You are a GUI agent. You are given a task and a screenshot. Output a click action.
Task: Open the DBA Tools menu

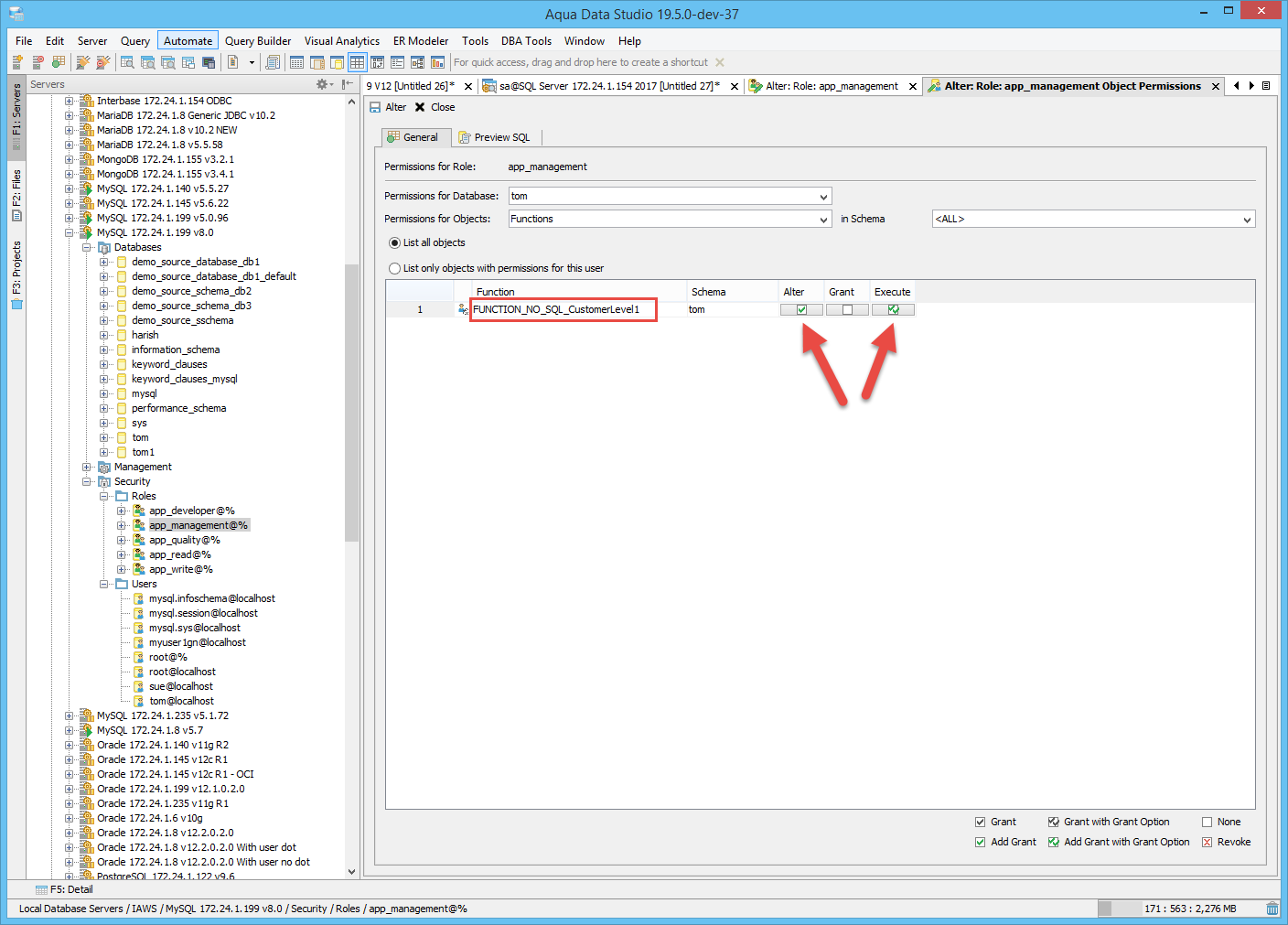[526, 40]
